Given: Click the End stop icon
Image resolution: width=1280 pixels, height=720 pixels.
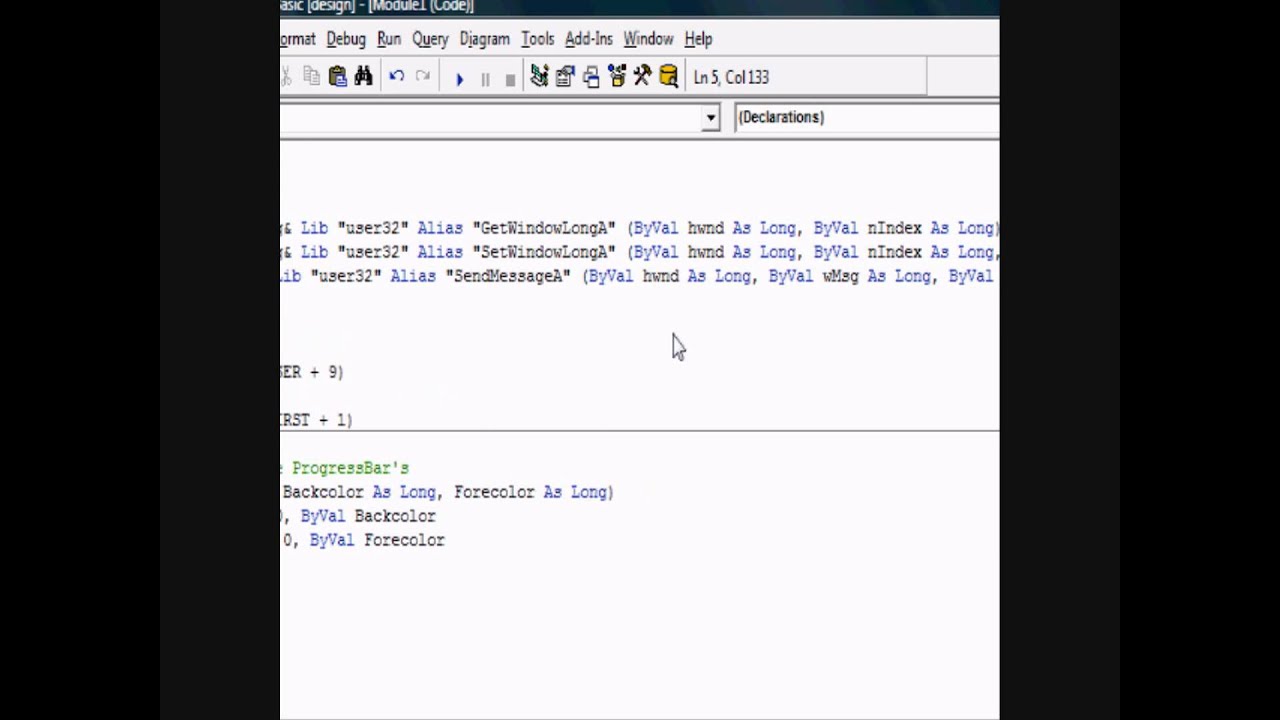Looking at the screenshot, I should pyautogui.click(x=510, y=78).
